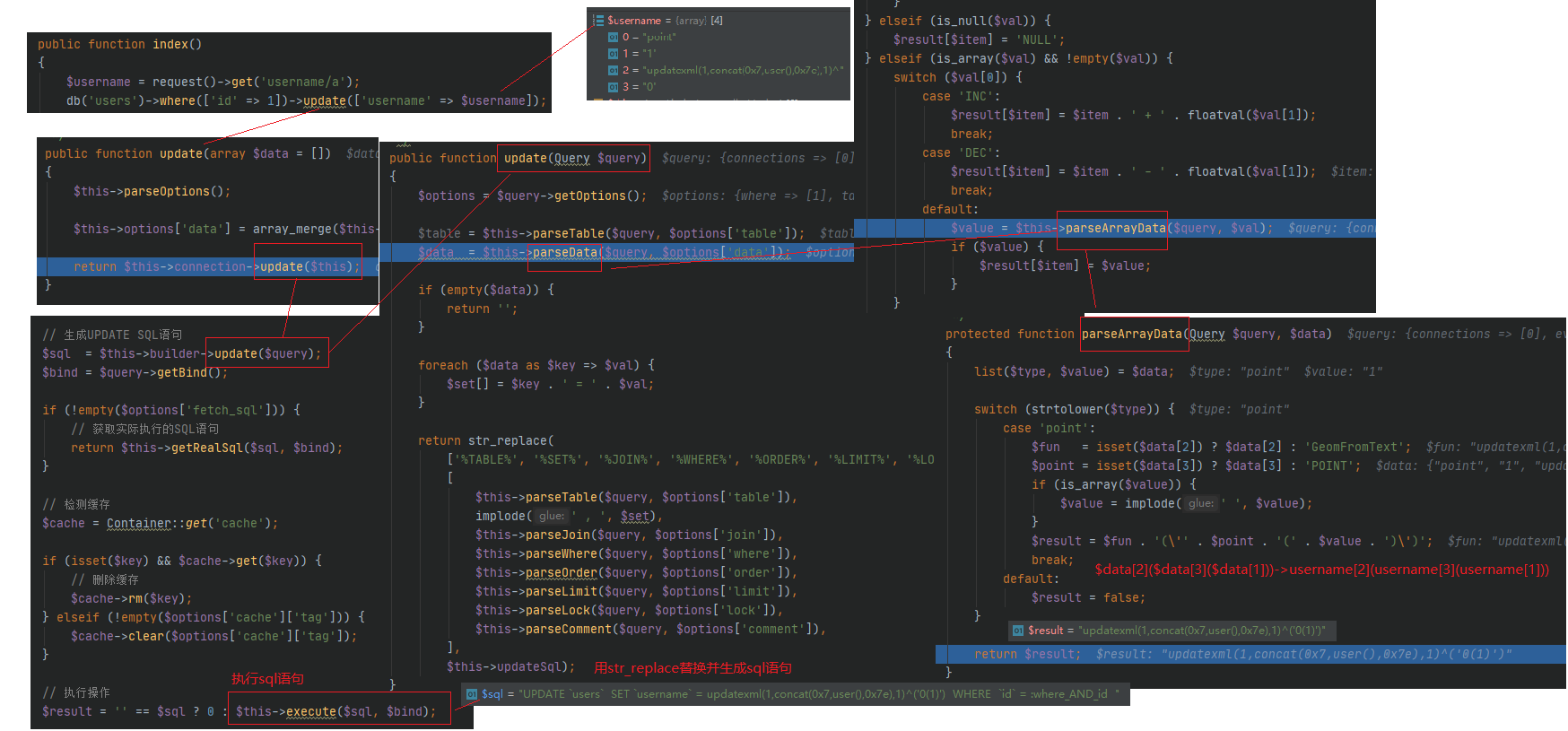
Task: Click "return str_replace(" line
Action: pyautogui.click(x=485, y=440)
